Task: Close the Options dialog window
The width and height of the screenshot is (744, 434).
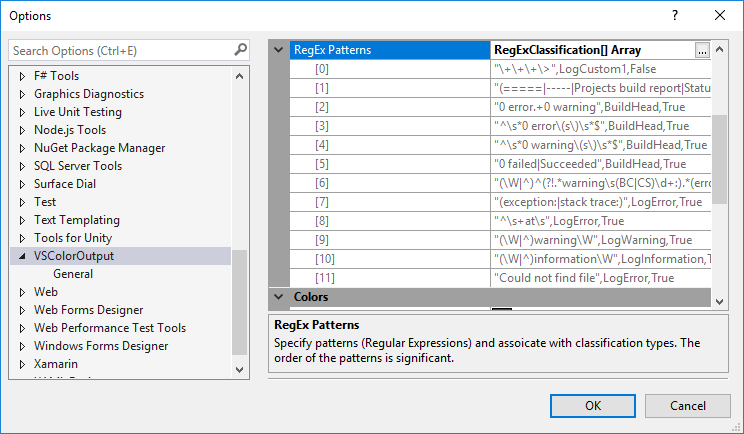Action: (720, 16)
